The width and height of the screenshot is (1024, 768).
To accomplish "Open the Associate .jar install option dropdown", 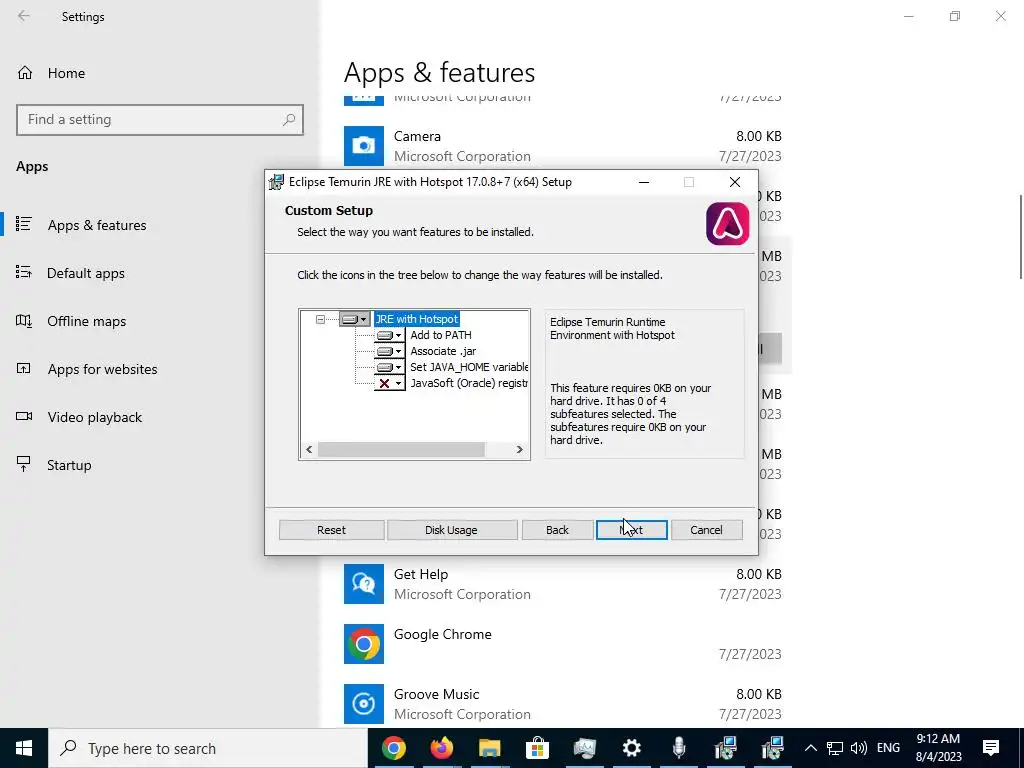I will pyautogui.click(x=389, y=351).
